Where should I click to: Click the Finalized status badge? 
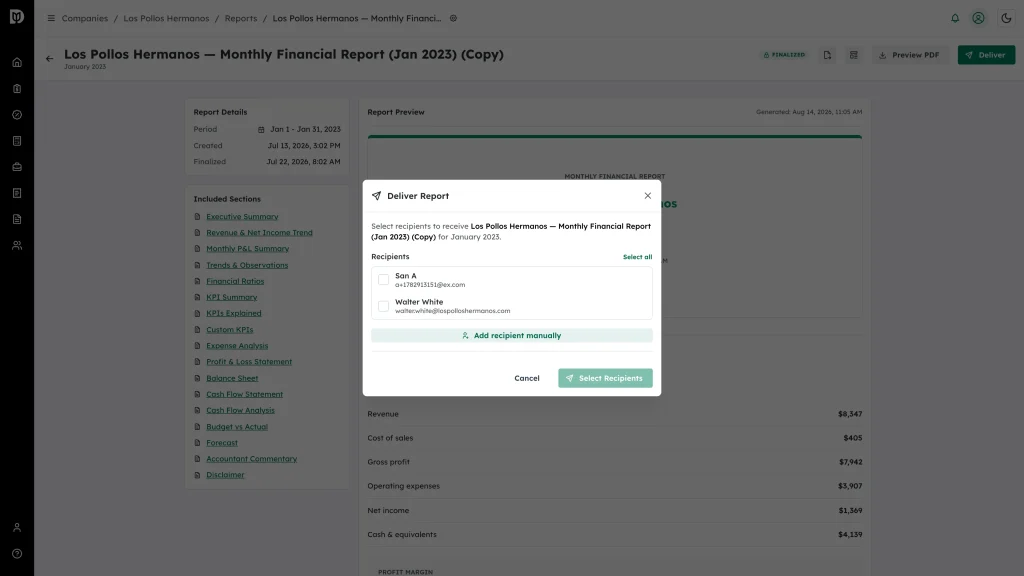784,55
